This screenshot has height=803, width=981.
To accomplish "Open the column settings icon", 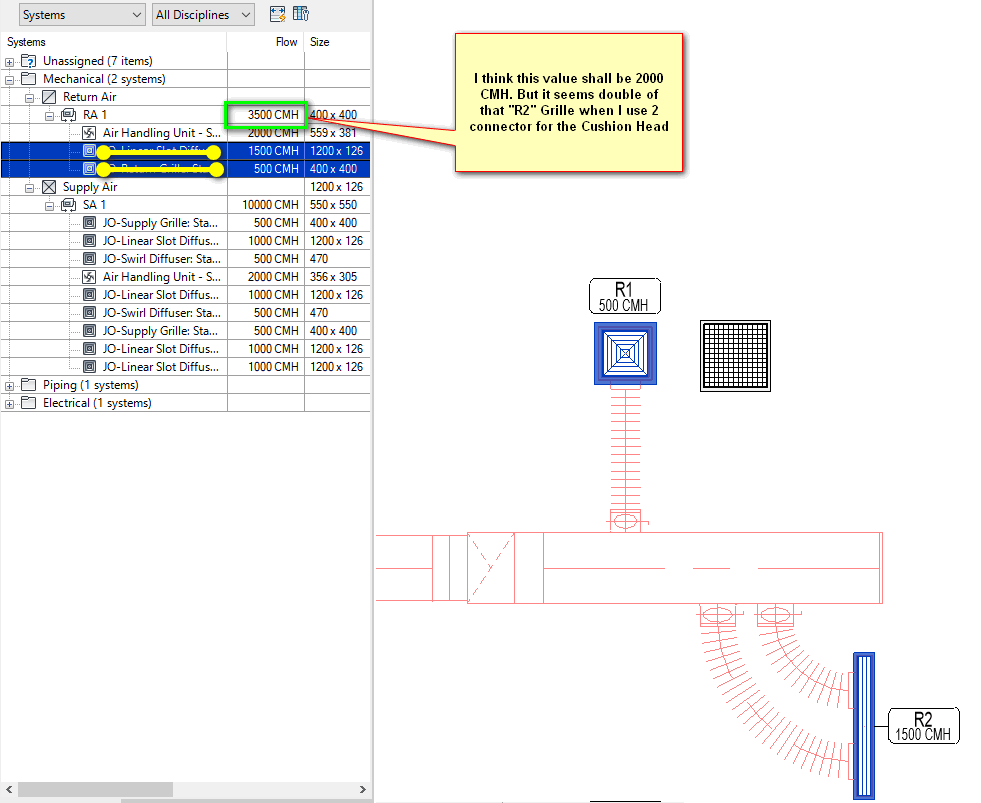I will 301,14.
